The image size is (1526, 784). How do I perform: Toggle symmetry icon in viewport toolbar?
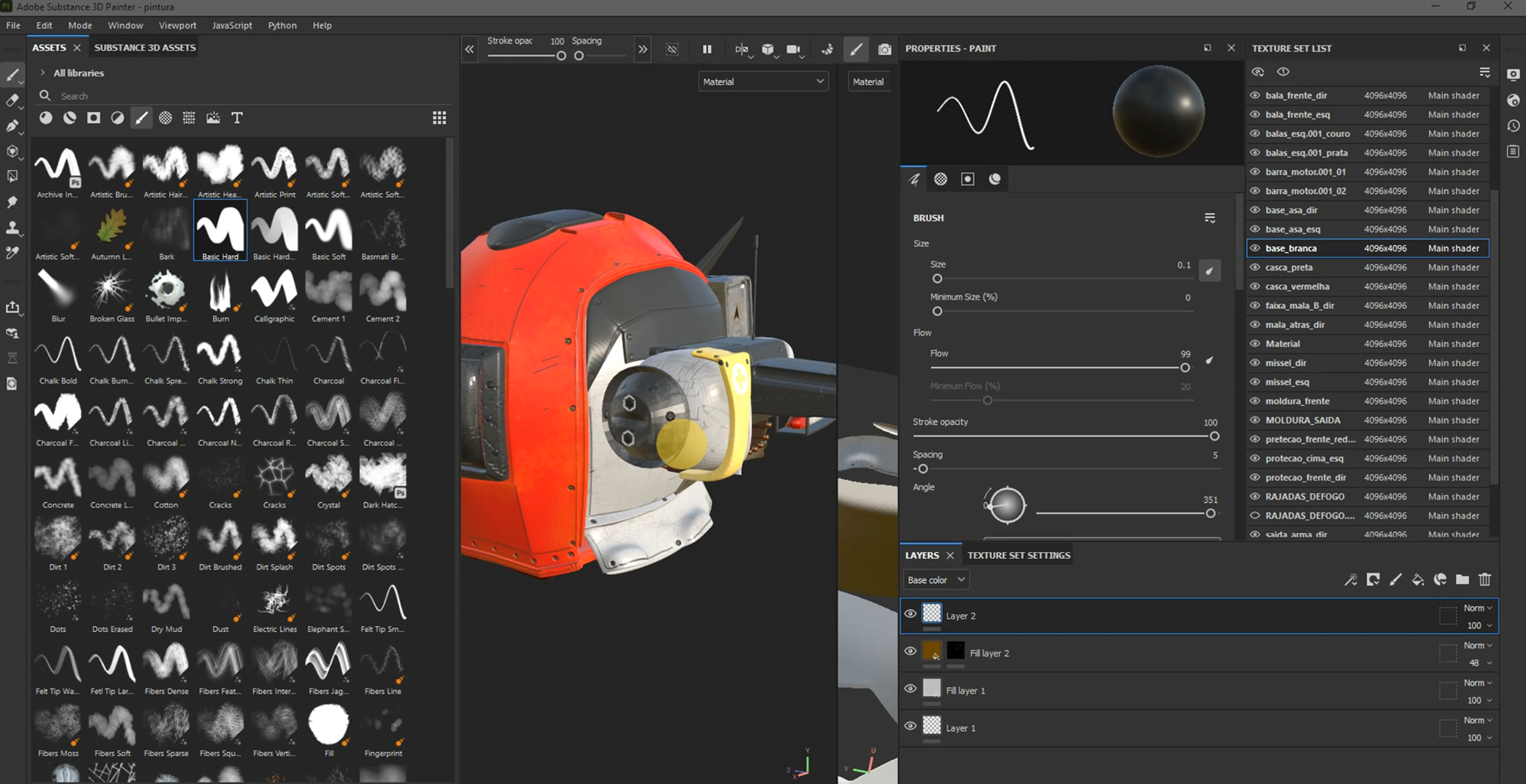[742, 49]
